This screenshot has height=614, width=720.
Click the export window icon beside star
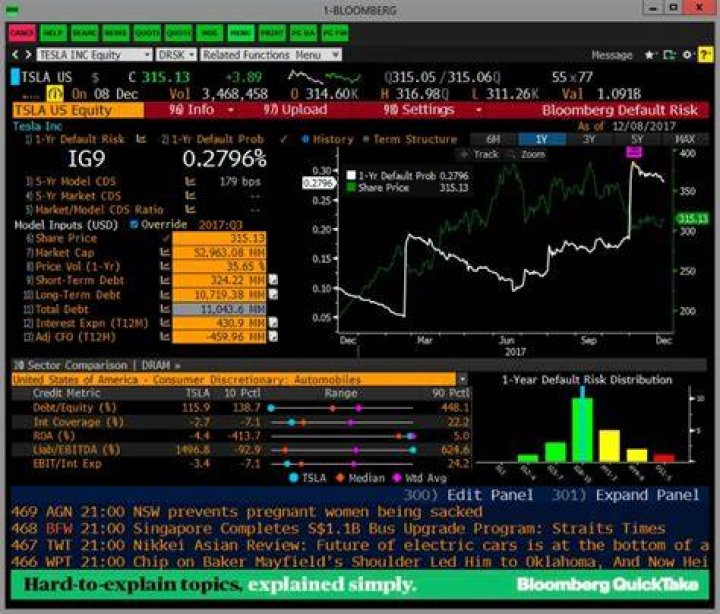669,55
